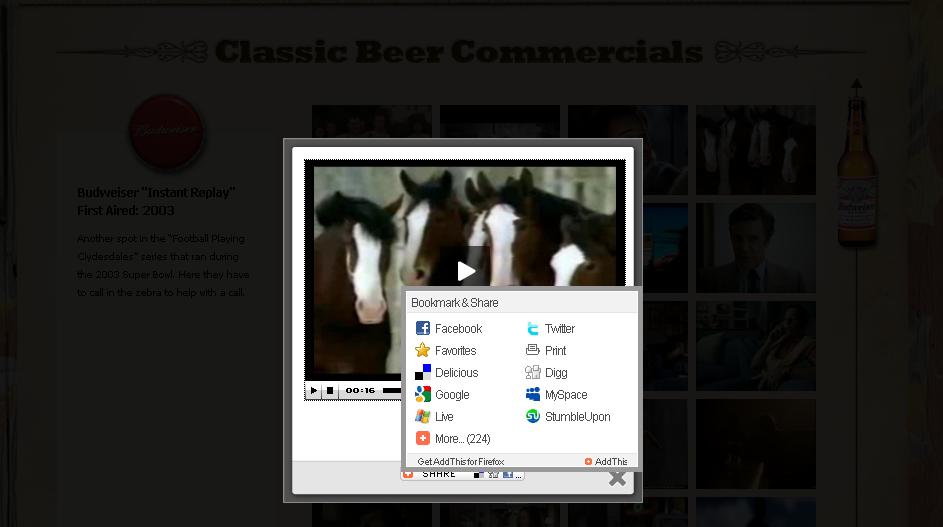This screenshot has width=943, height=527.
Task: Open the man in suit and tie thumbnail
Action: coord(756,248)
